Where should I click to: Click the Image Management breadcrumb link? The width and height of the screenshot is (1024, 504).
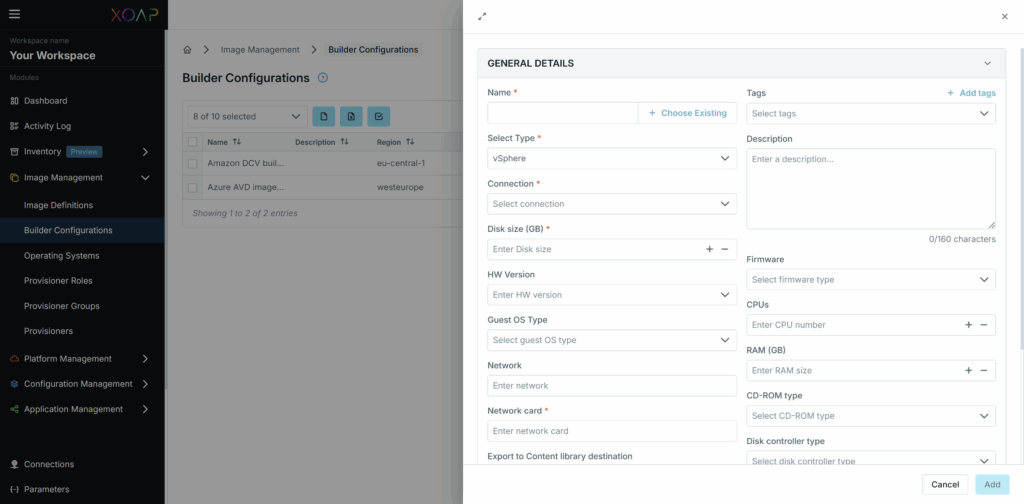(x=260, y=50)
